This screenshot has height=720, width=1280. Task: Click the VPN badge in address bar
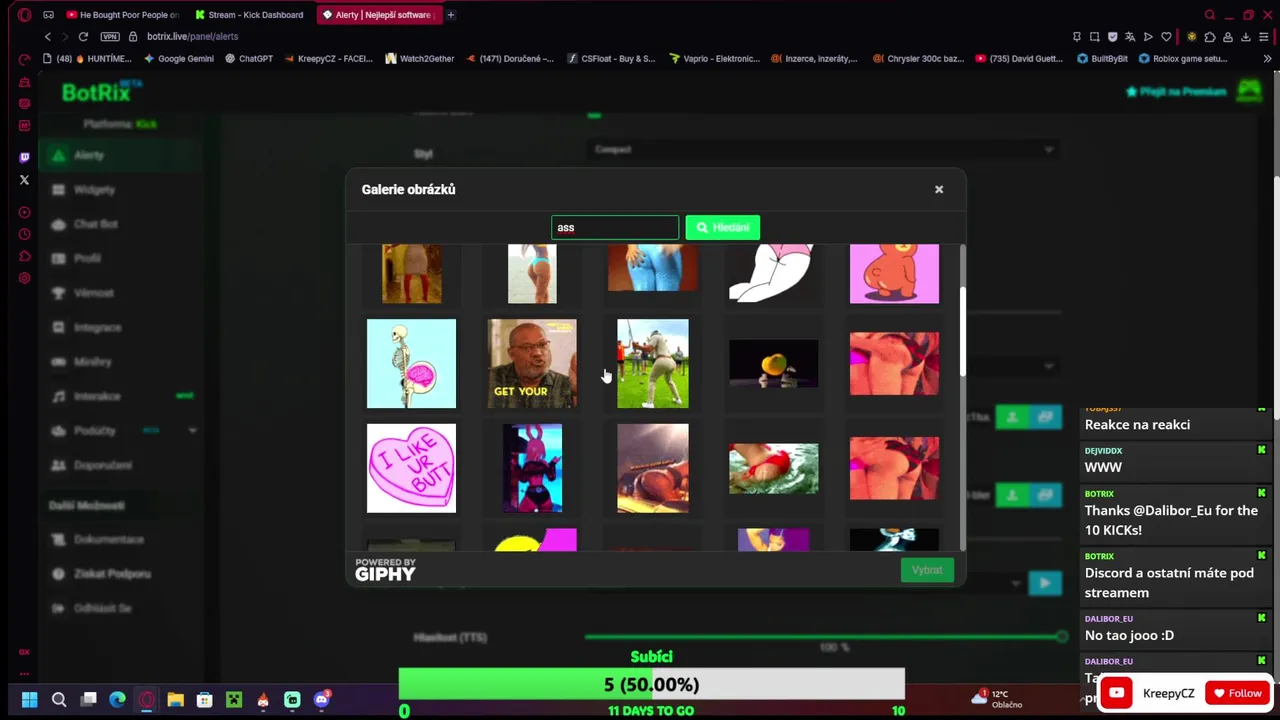(x=110, y=37)
